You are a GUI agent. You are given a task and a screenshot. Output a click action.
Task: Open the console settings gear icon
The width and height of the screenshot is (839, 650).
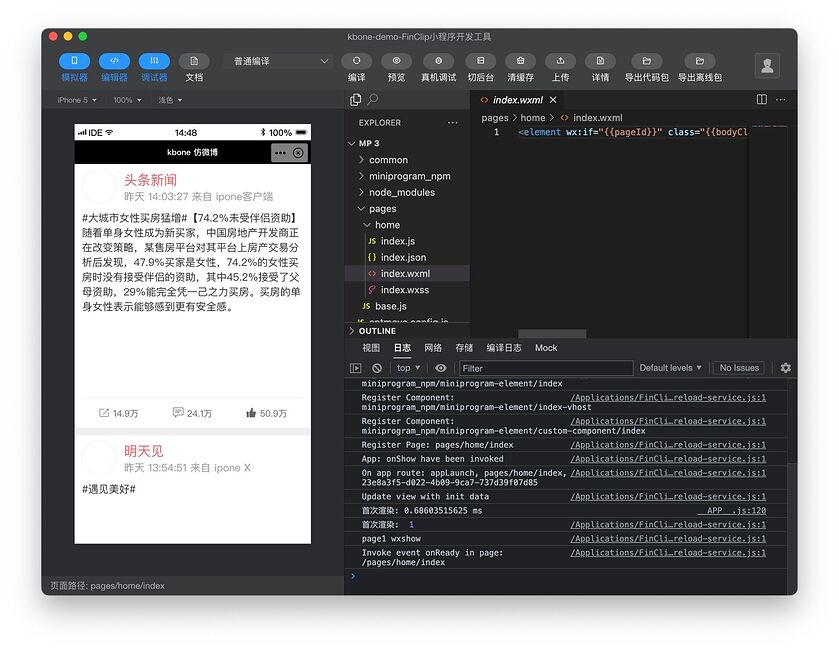click(785, 368)
